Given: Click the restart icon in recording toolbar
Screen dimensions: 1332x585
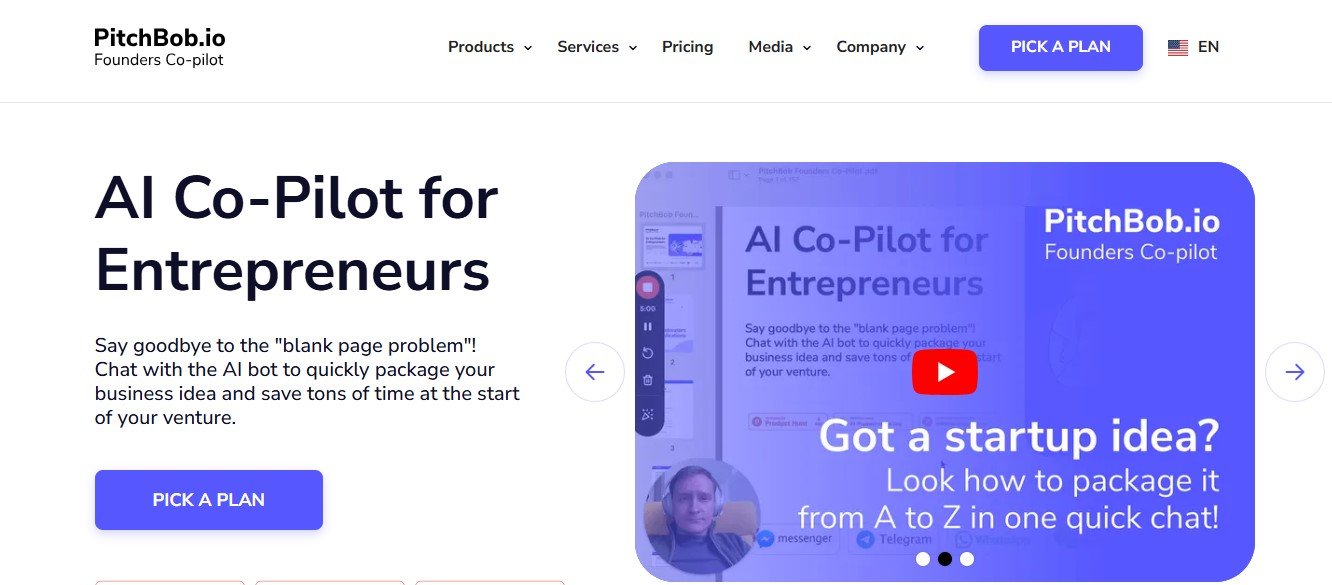Looking at the screenshot, I should click(647, 353).
